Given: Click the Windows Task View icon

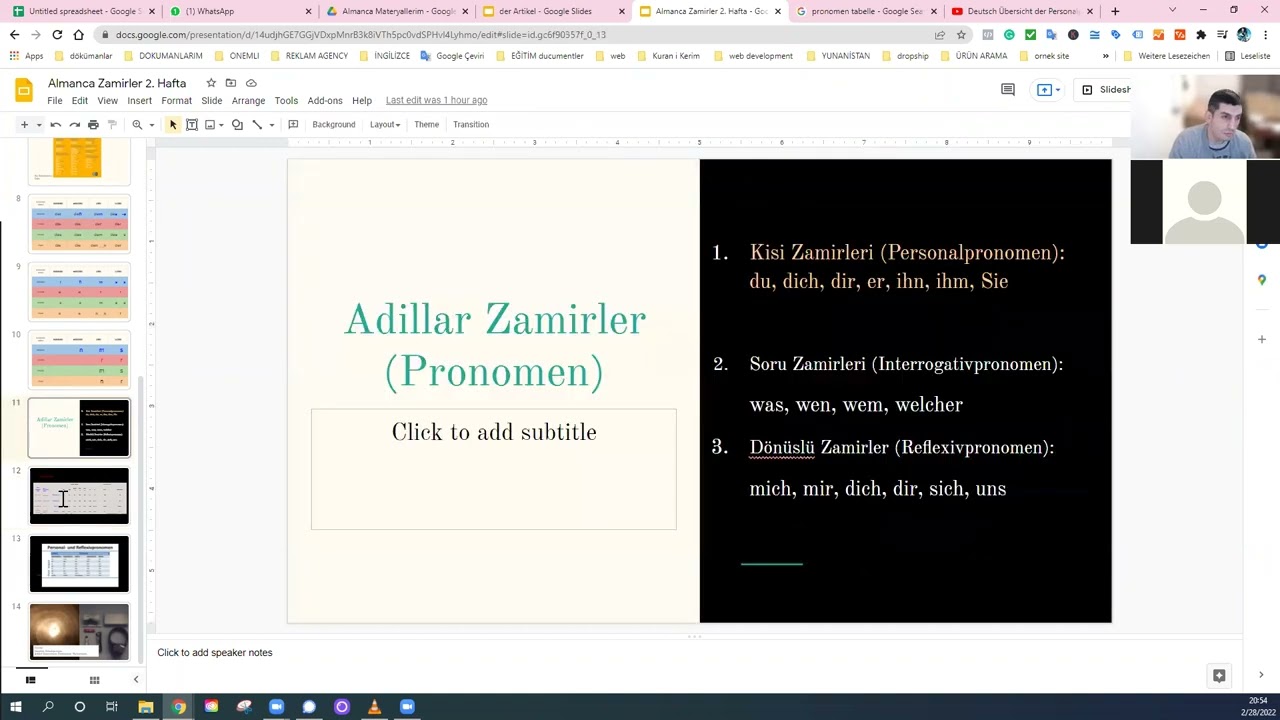Looking at the screenshot, I should 112,707.
